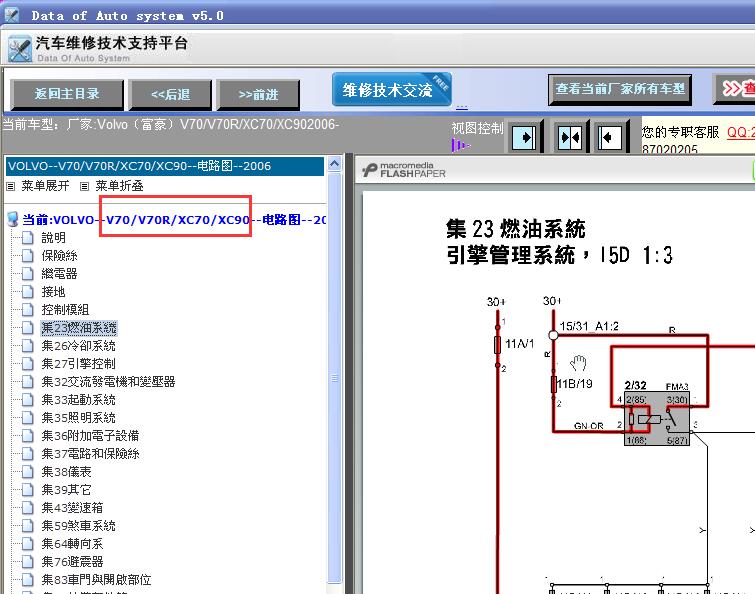Open the 控制模組 tree item
The width and height of the screenshot is (755, 594).
[65, 310]
